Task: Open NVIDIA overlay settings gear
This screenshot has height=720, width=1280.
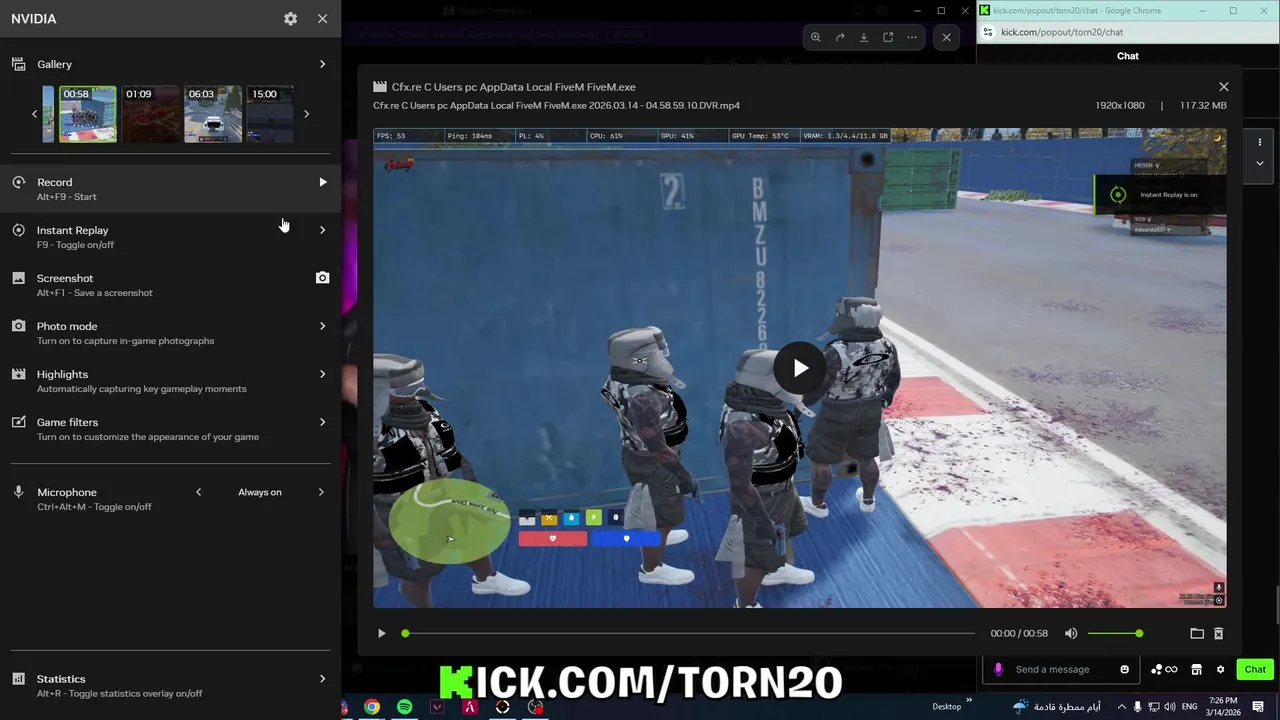Action: click(290, 19)
